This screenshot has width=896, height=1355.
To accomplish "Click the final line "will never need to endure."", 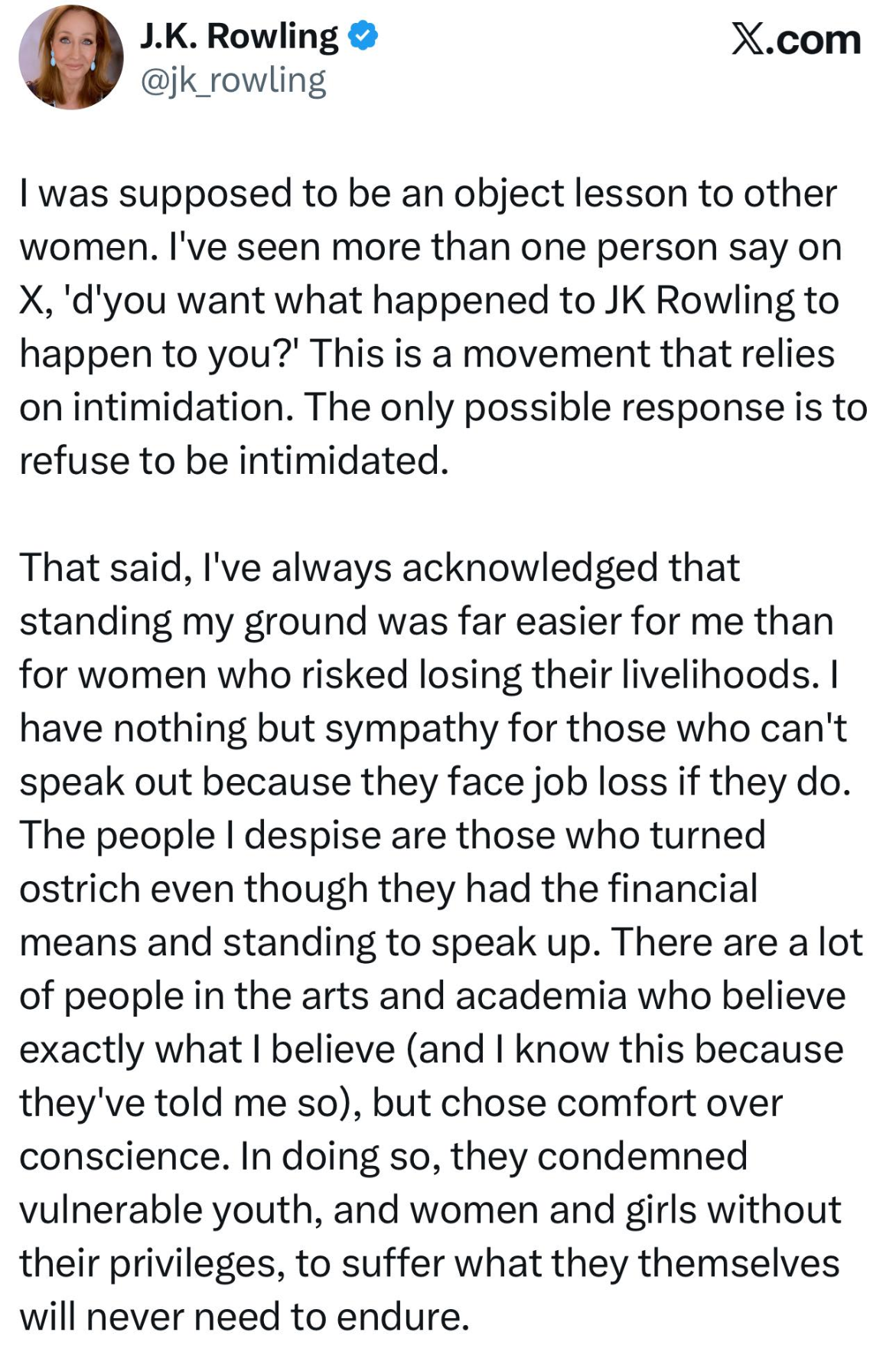I will coord(244,1317).
